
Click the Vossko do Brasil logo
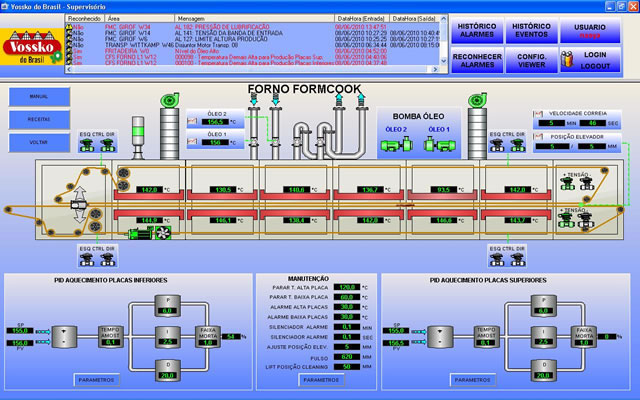pos(32,47)
